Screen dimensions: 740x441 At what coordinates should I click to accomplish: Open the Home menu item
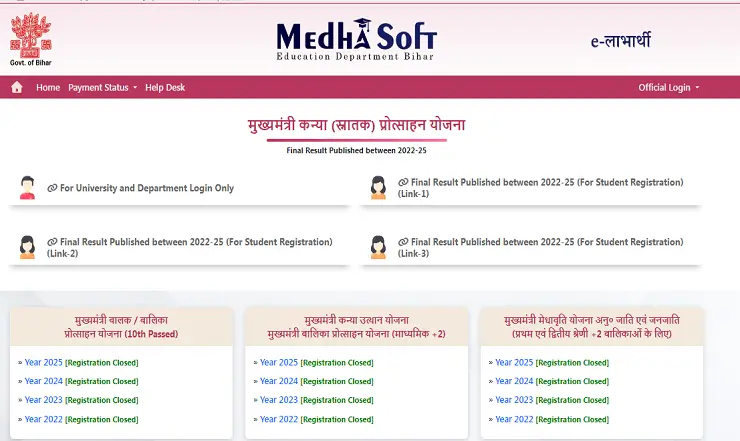(x=48, y=88)
